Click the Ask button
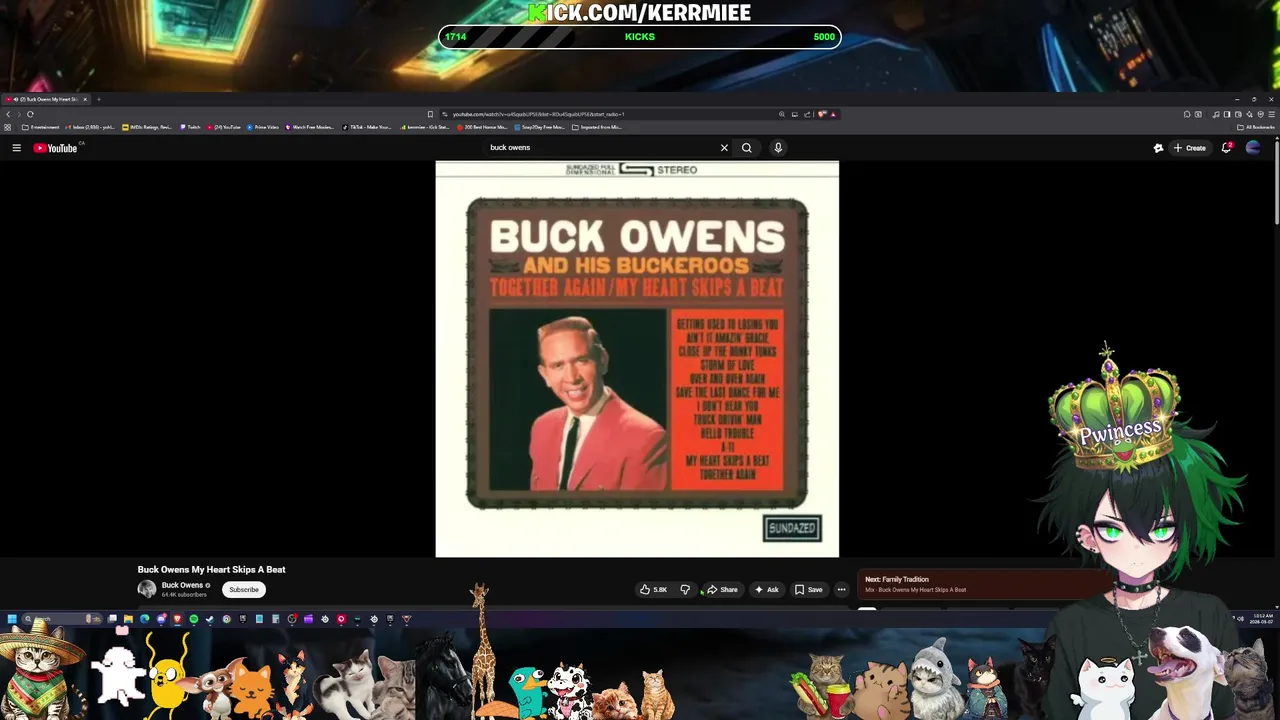Image resolution: width=1280 pixels, height=720 pixels. click(767, 590)
